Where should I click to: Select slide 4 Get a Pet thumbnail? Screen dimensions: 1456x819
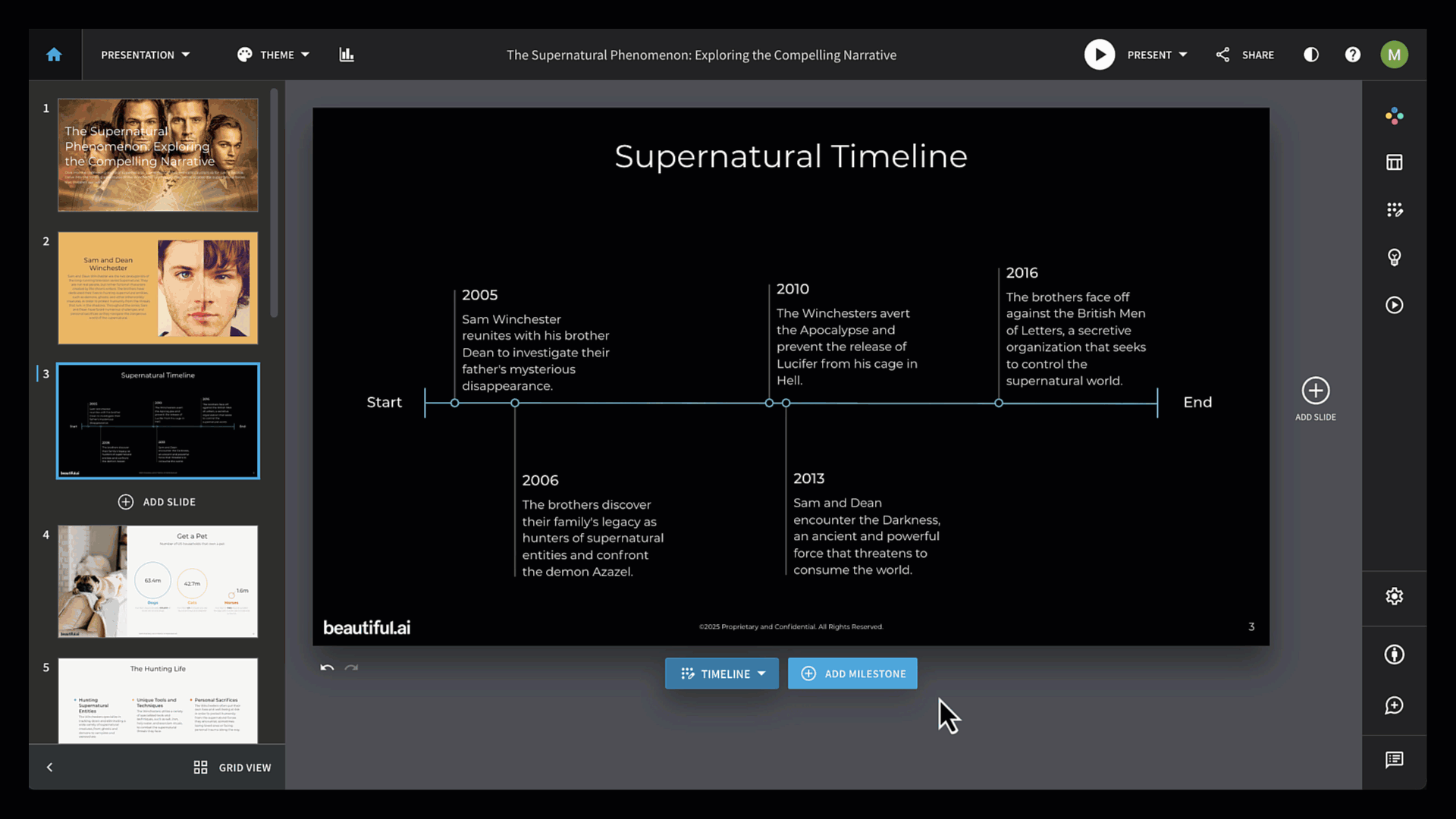coord(158,582)
